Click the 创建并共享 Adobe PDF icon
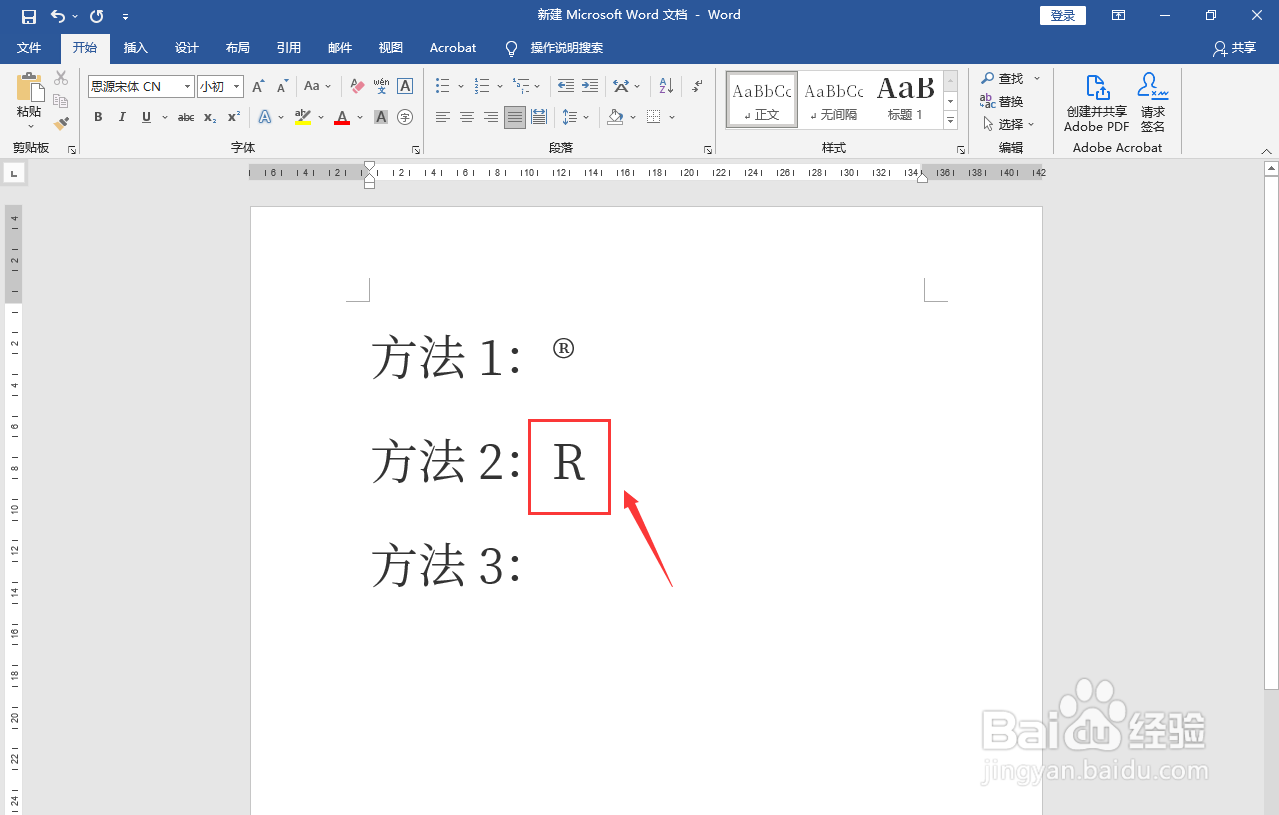 coord(1095,100)
